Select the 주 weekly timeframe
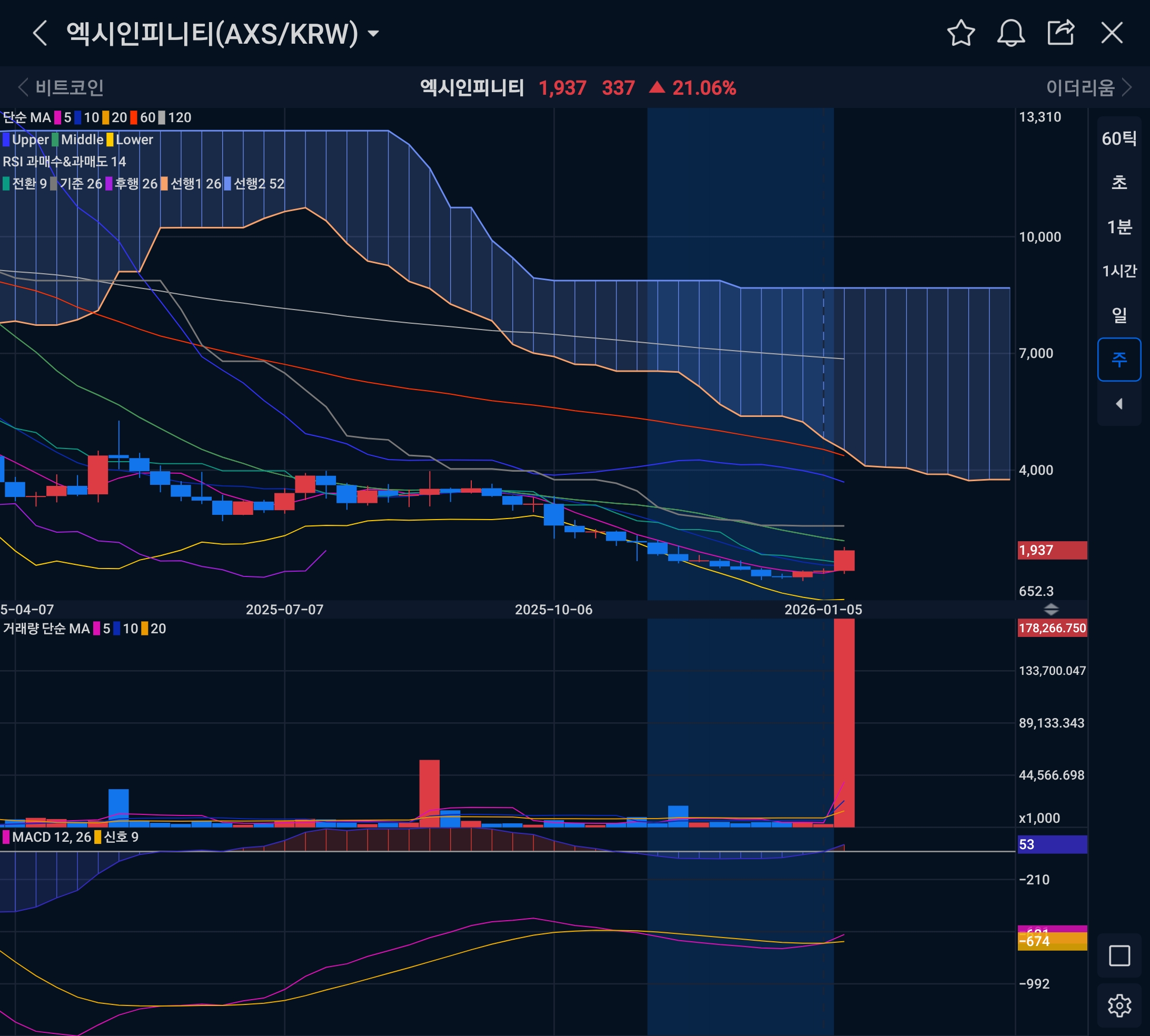Image resolution: width=1150 pixels, height=1036 pixels. coord(1119,359)
